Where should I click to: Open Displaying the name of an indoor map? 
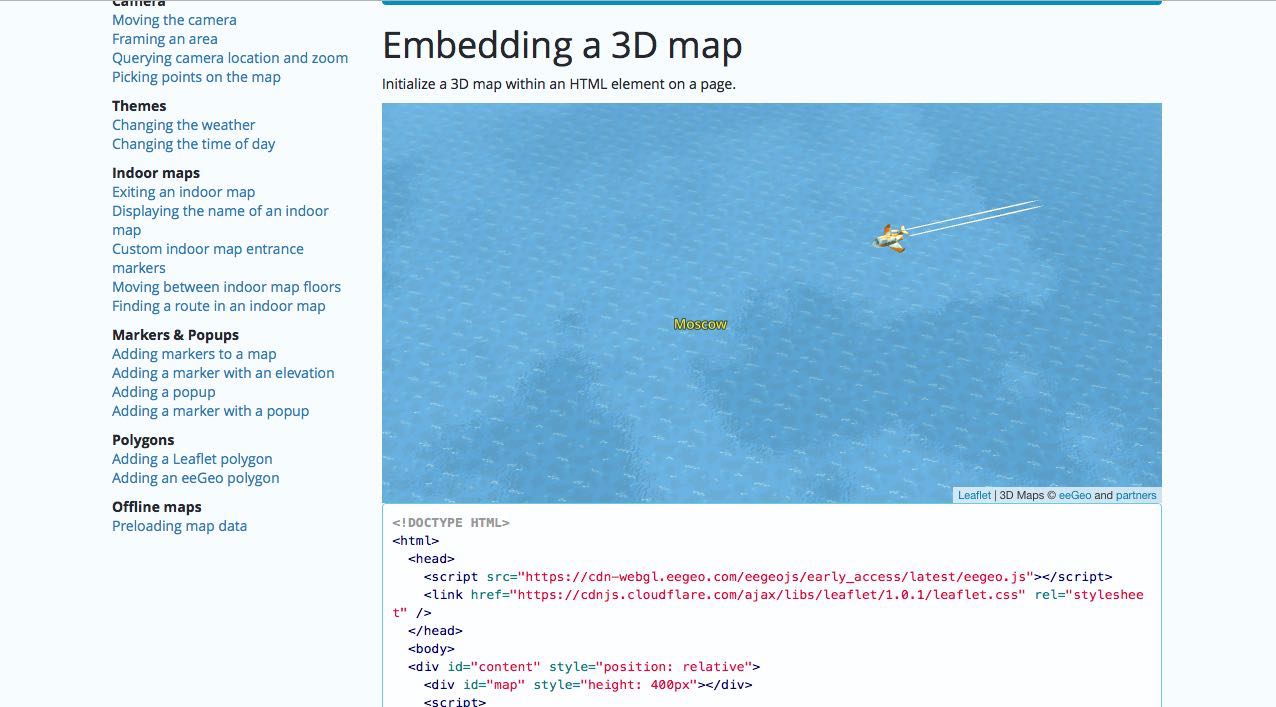click(220, 220)
